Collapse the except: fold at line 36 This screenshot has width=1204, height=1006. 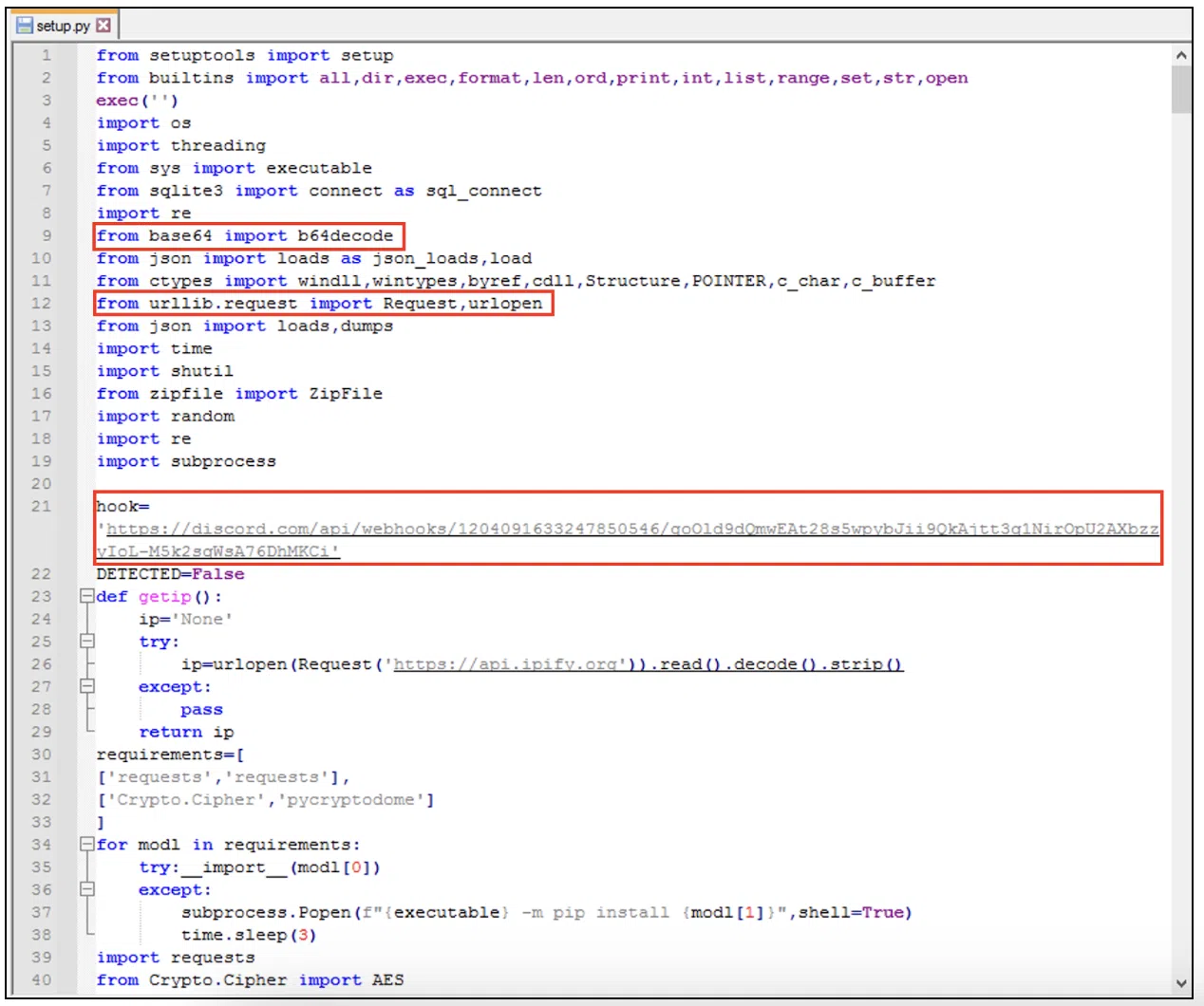pyautogui.click(x=87, y=889)
